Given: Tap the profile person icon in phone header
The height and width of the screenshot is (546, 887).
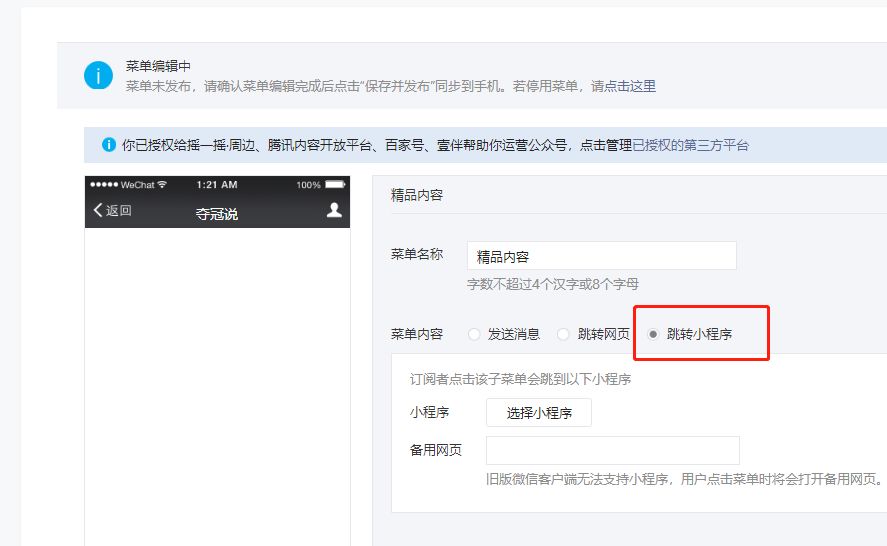Looking at the screenshot, I should 334,210.
